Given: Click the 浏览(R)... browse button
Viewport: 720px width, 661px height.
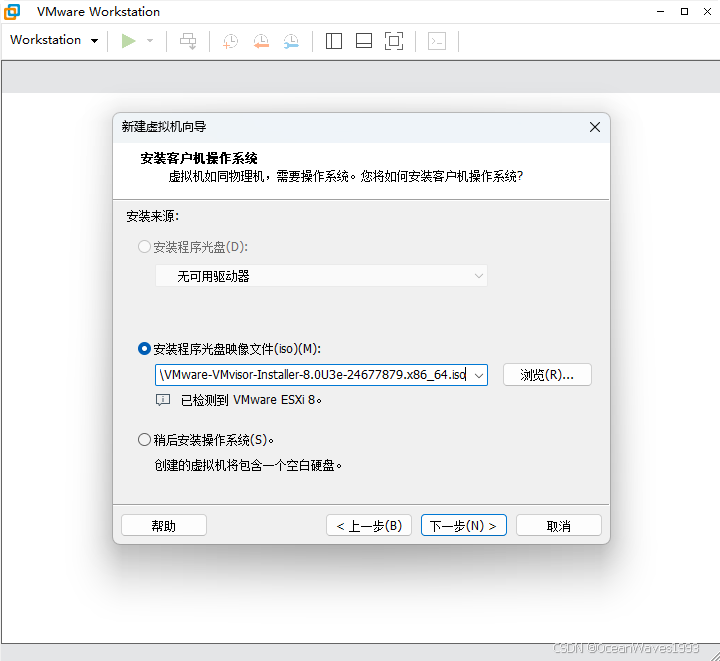Looking at the screenshot, I should click(547, 375).
